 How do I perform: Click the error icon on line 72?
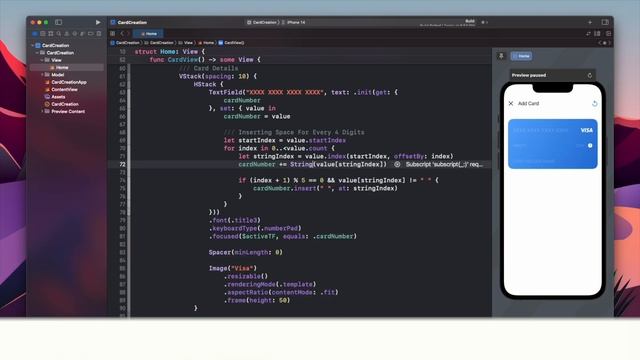point(397,164)
